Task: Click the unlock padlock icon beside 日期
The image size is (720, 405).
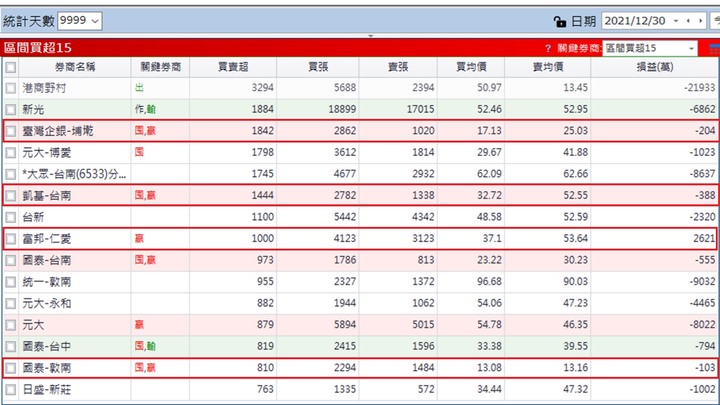Action: pyautogui.click(x=560, y=21)
